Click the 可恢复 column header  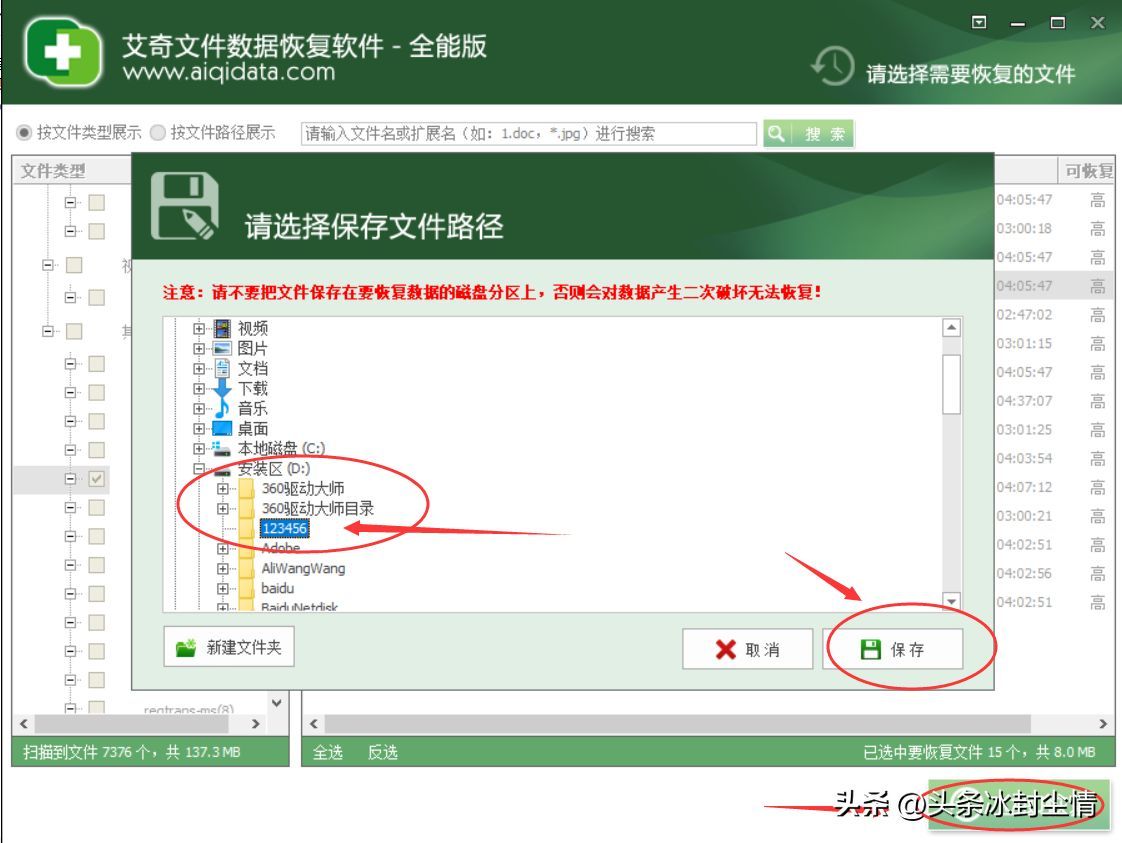click(1086, 171)
